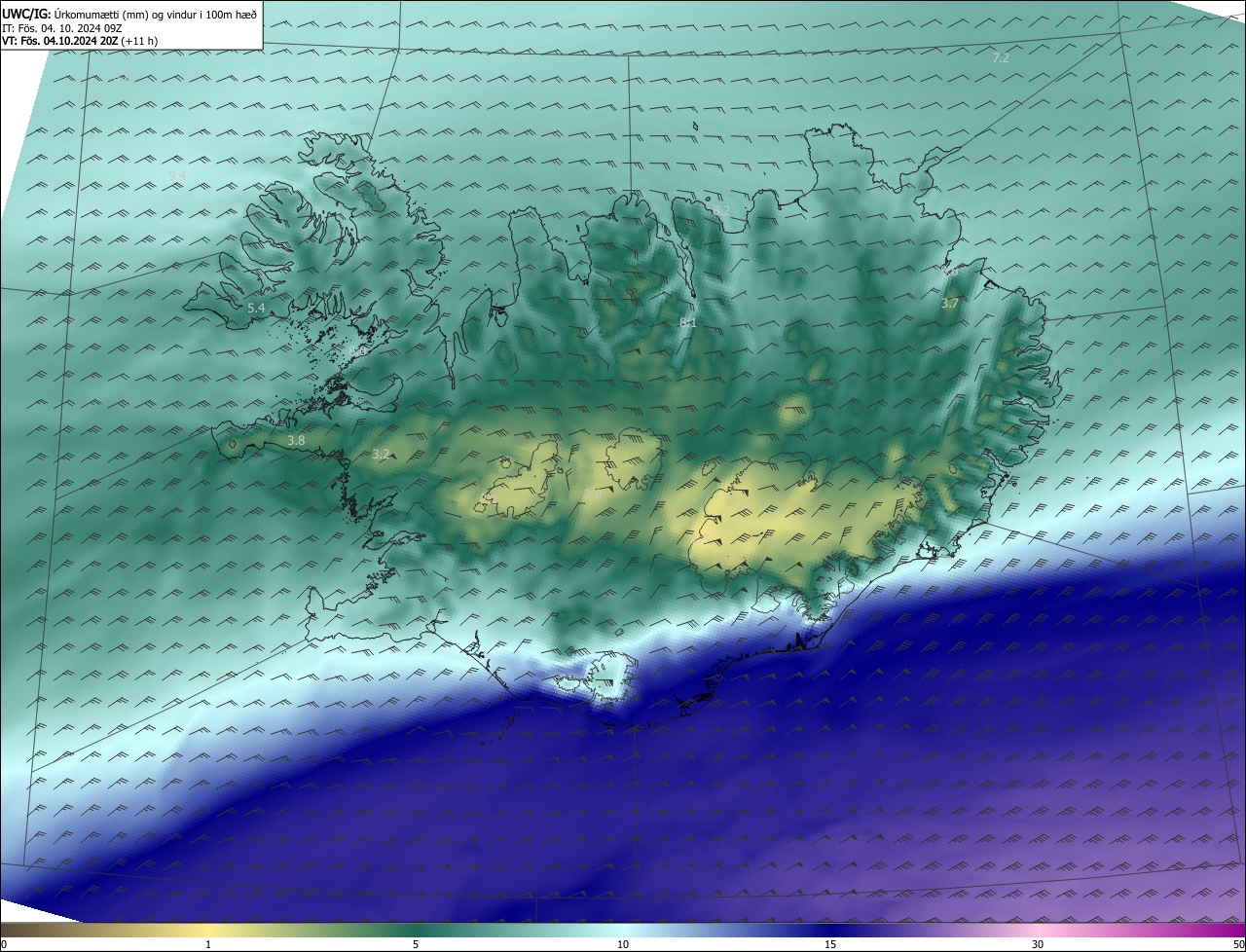
Task: Click the 'VT: Fös. 04.10.2024 20Z (+11 h)' line
Action: click(x=80, y=41)
